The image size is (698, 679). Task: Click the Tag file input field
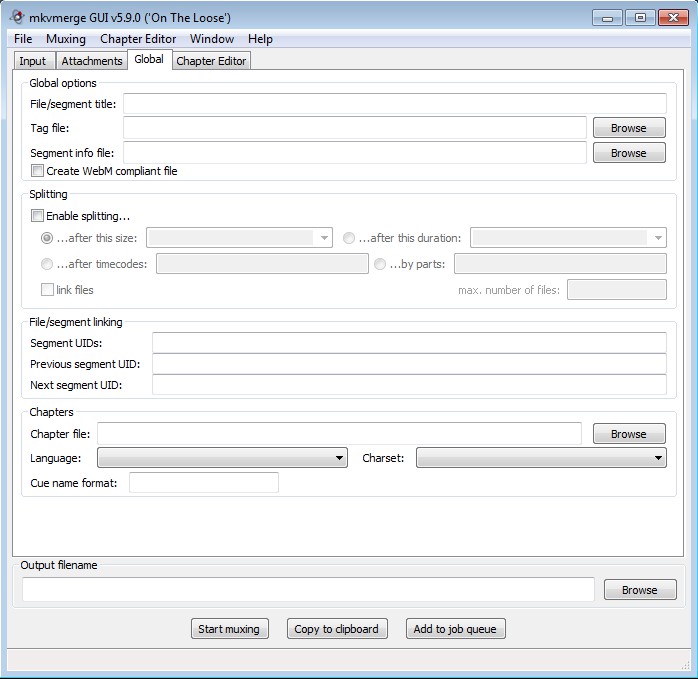tap(355, 128)
